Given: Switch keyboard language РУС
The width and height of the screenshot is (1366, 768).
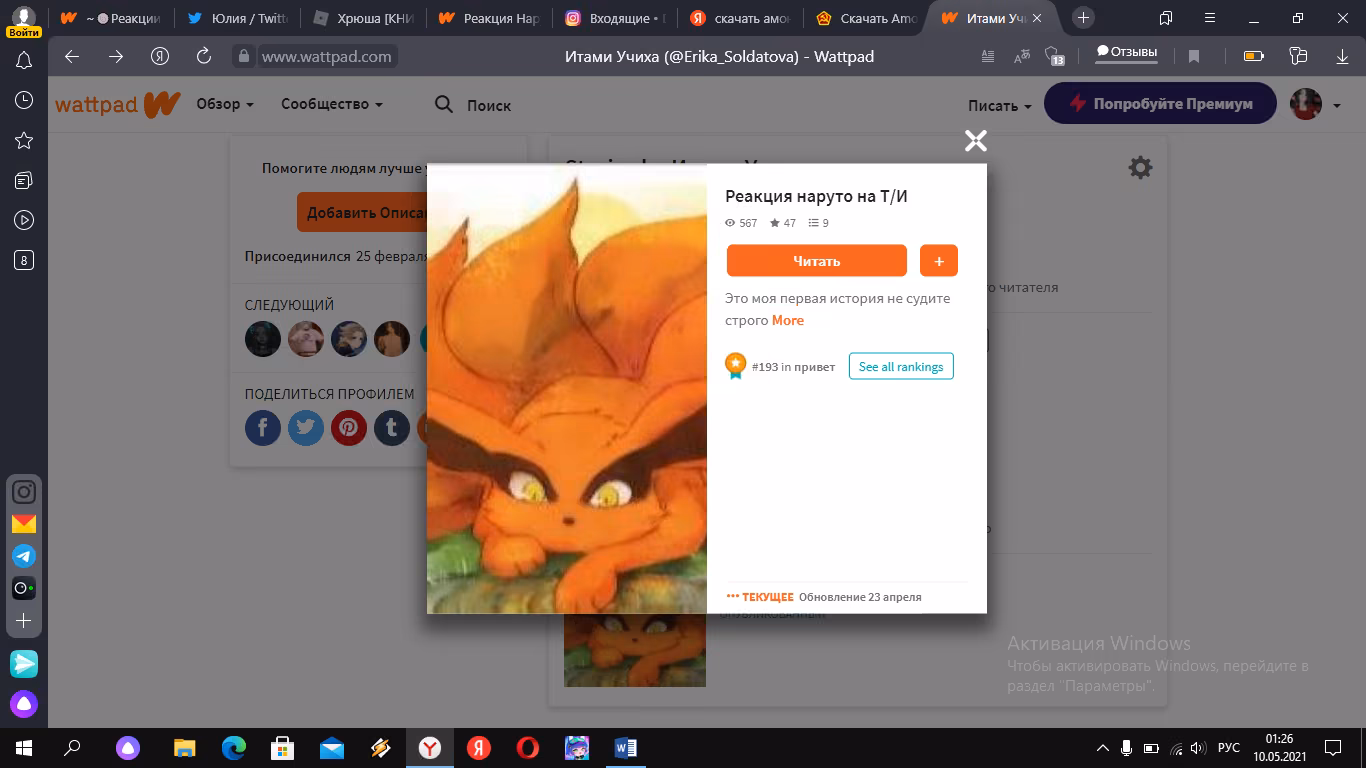Looking at the screenshot, I should point(1229,748).
